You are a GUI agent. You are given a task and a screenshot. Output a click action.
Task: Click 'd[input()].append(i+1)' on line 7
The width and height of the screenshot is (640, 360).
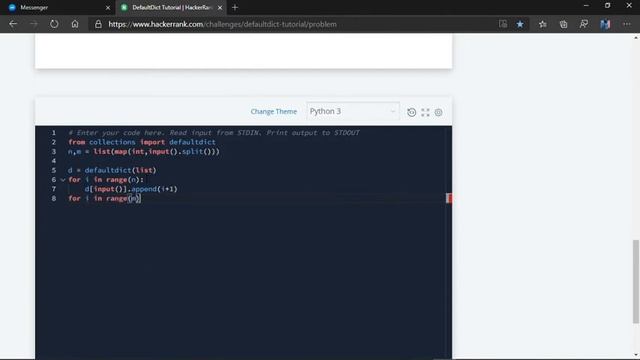tap(131, 189)
